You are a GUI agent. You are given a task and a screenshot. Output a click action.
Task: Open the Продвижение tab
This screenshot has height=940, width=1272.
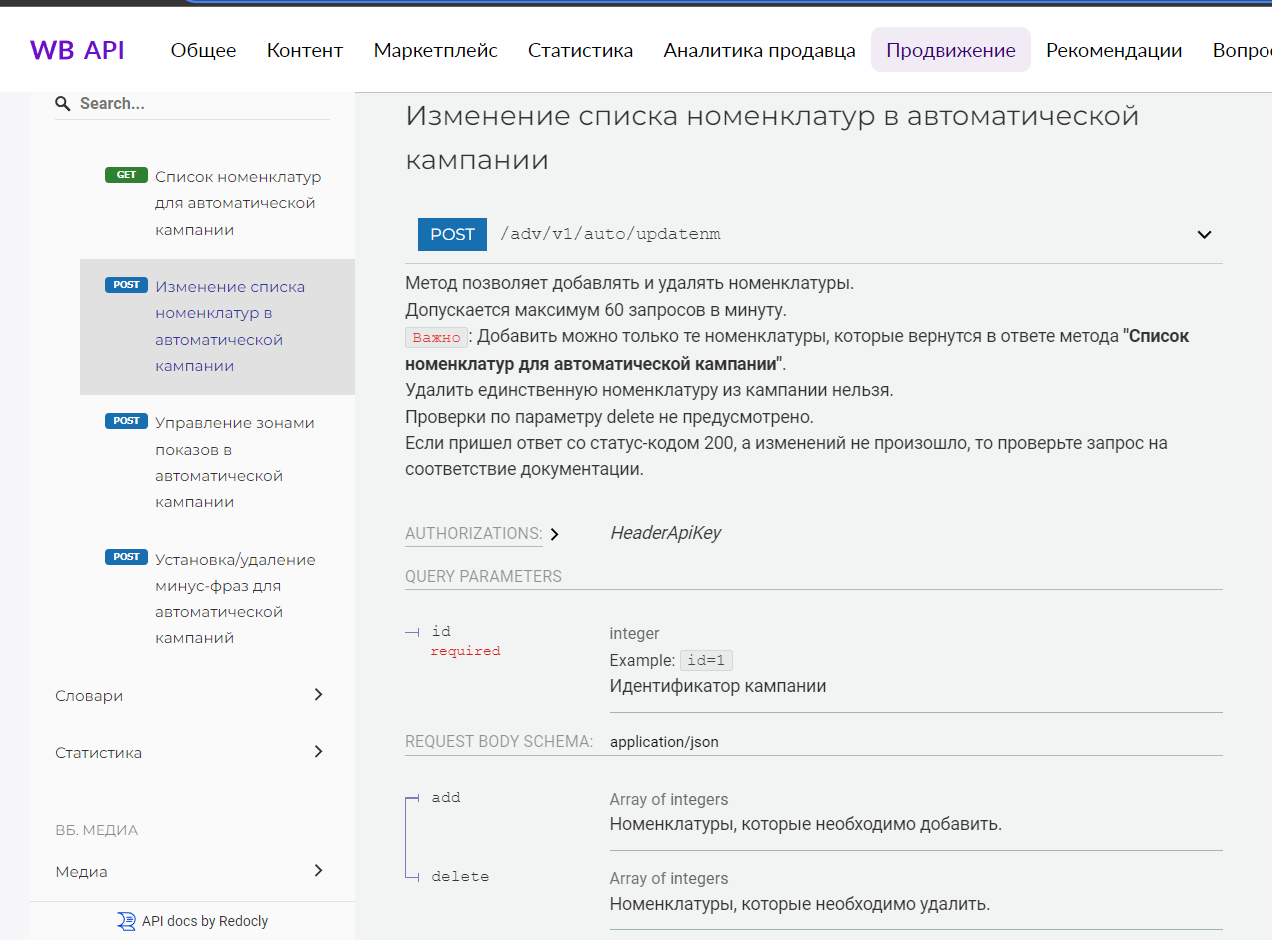tap(950, 50)
